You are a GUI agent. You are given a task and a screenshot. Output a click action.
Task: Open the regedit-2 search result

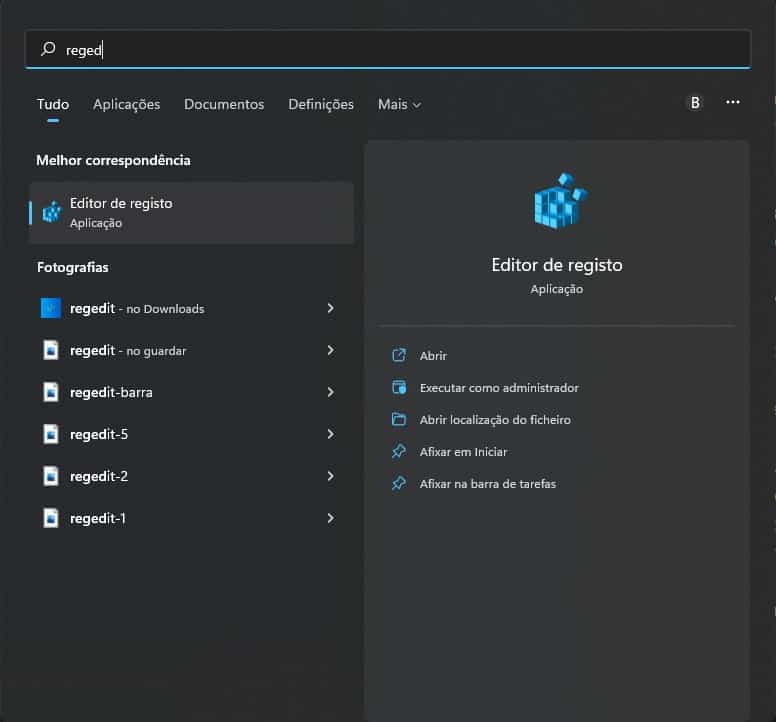tap(99, 477)
